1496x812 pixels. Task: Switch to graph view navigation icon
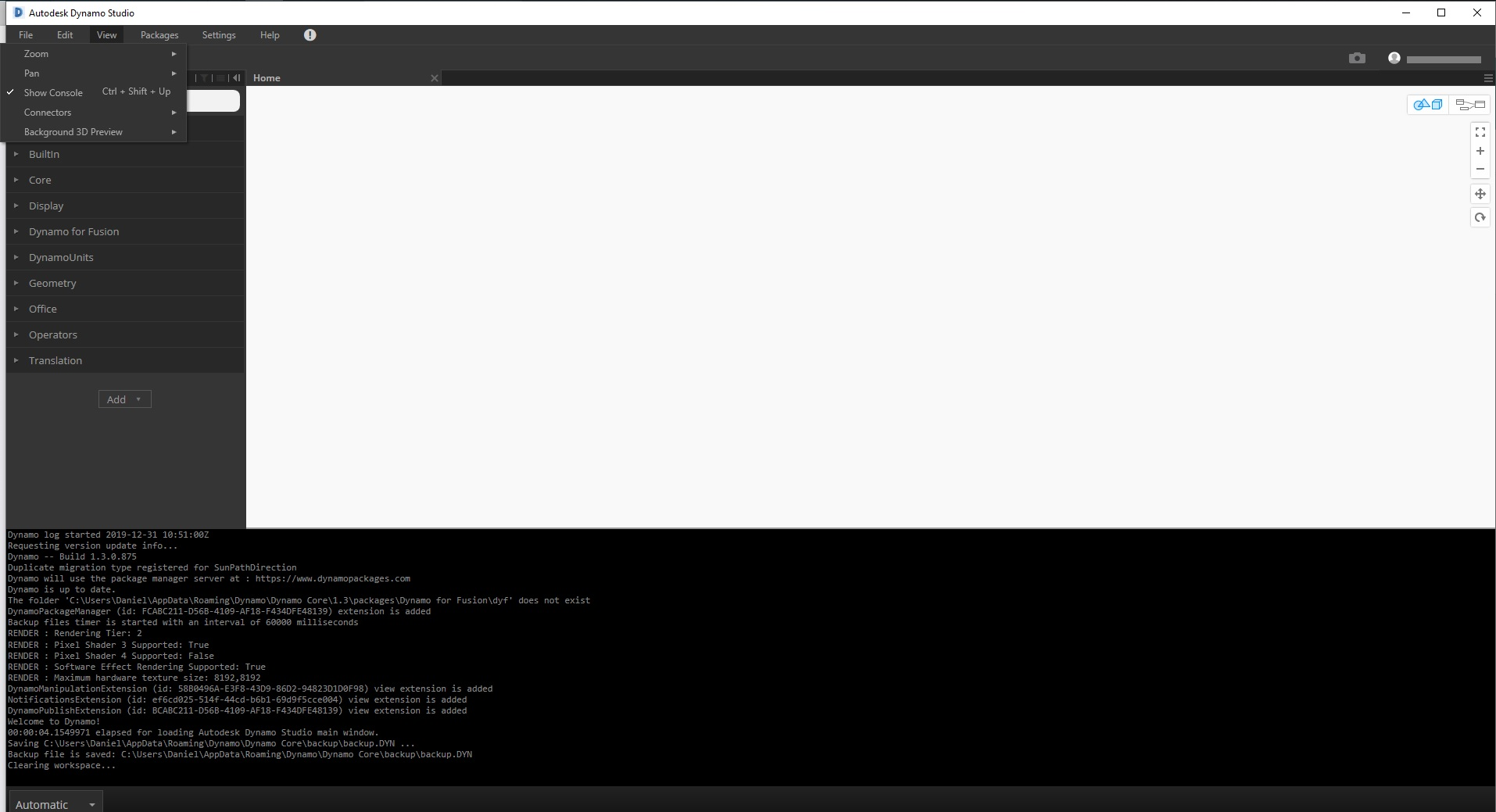tap(1469, 105)
